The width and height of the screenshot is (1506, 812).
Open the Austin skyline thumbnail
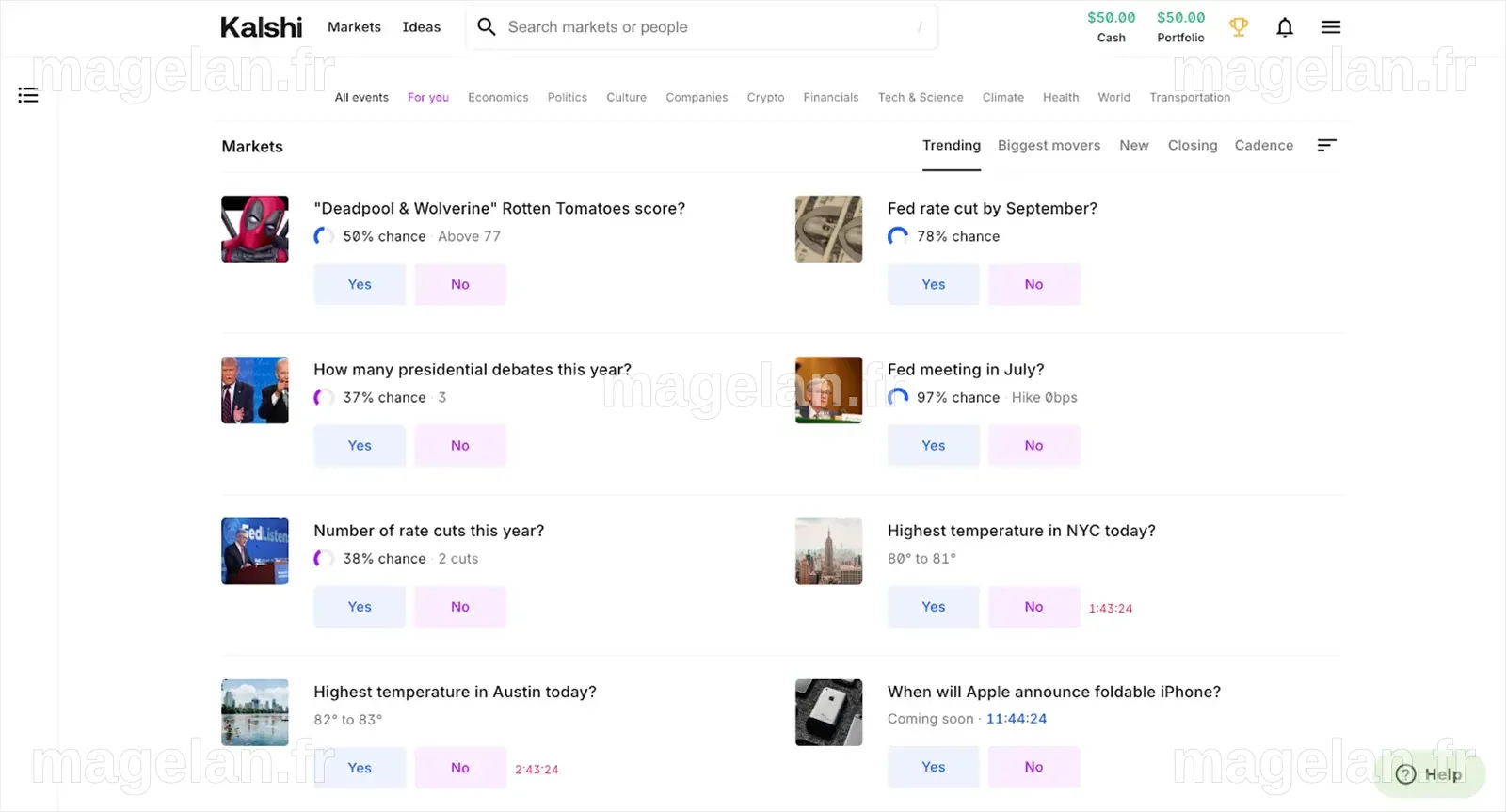[255, 712]
